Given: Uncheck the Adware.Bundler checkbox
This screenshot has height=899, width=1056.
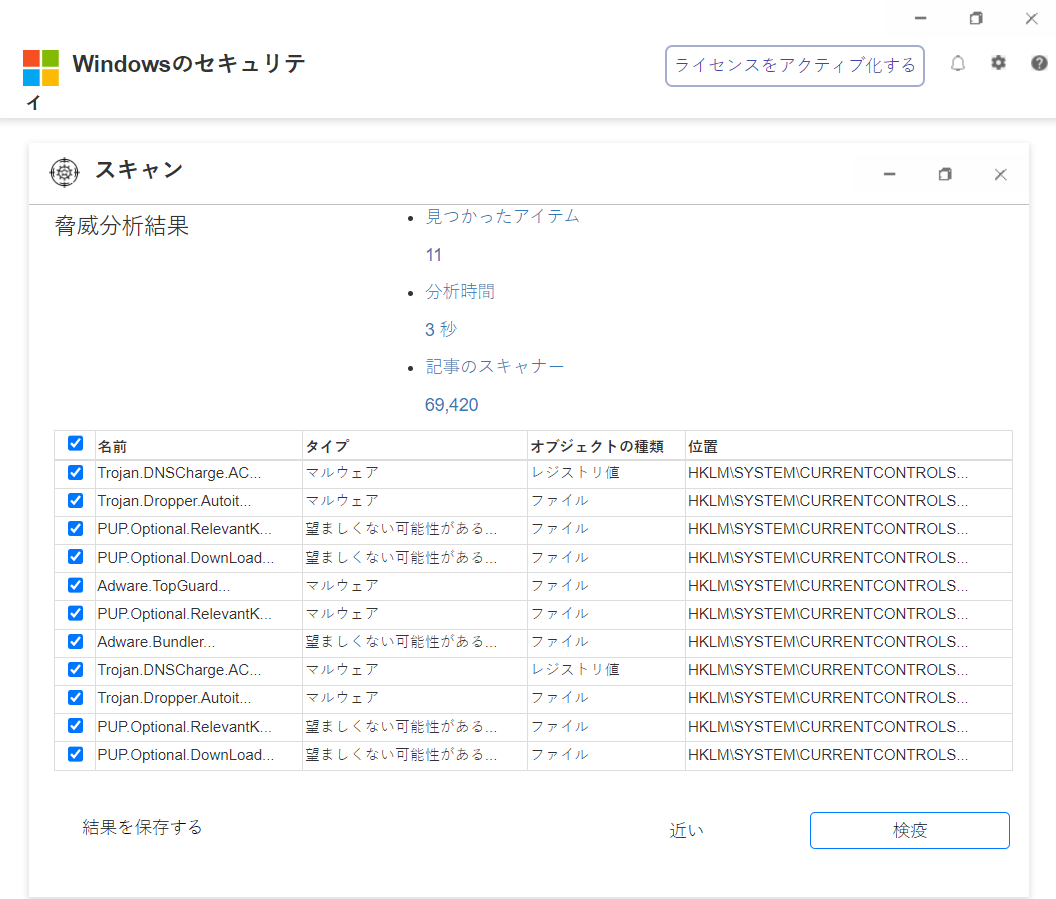Looking at the screenshot, I should click(75, 641).
